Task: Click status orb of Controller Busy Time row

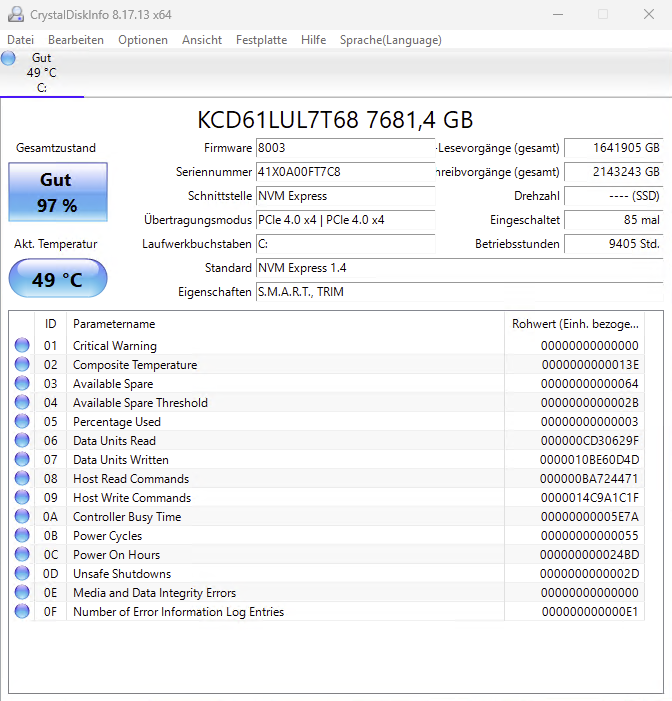Action: (22, 516)
